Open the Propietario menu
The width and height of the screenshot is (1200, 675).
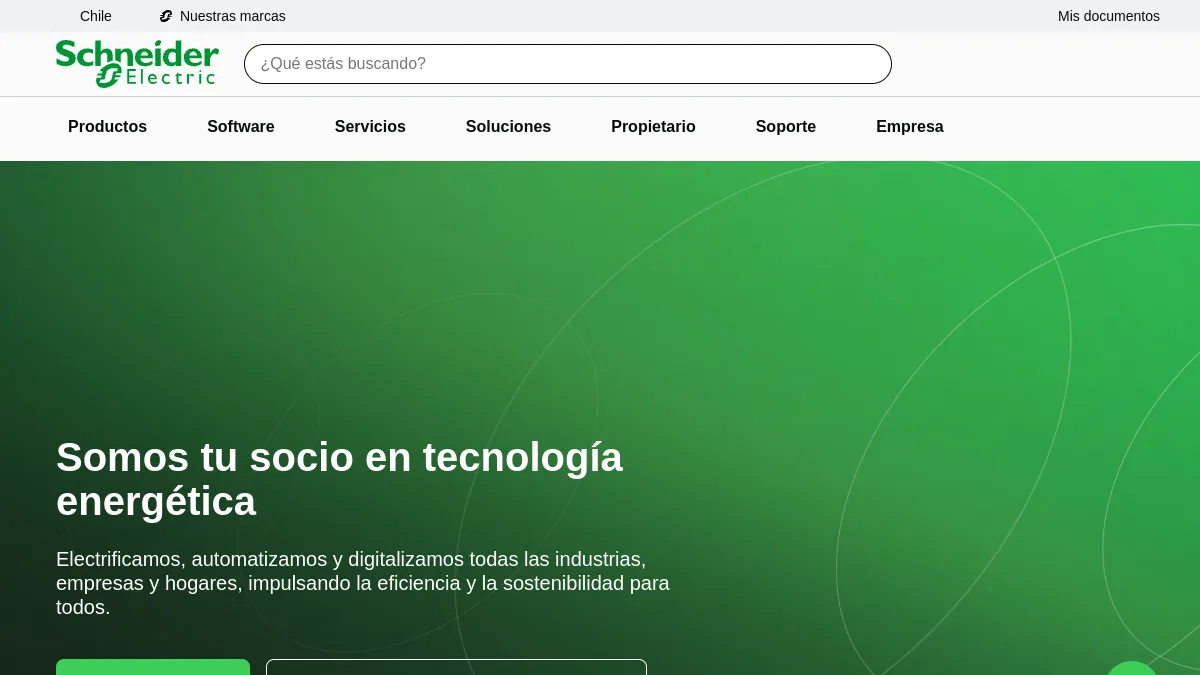point(653,127)
